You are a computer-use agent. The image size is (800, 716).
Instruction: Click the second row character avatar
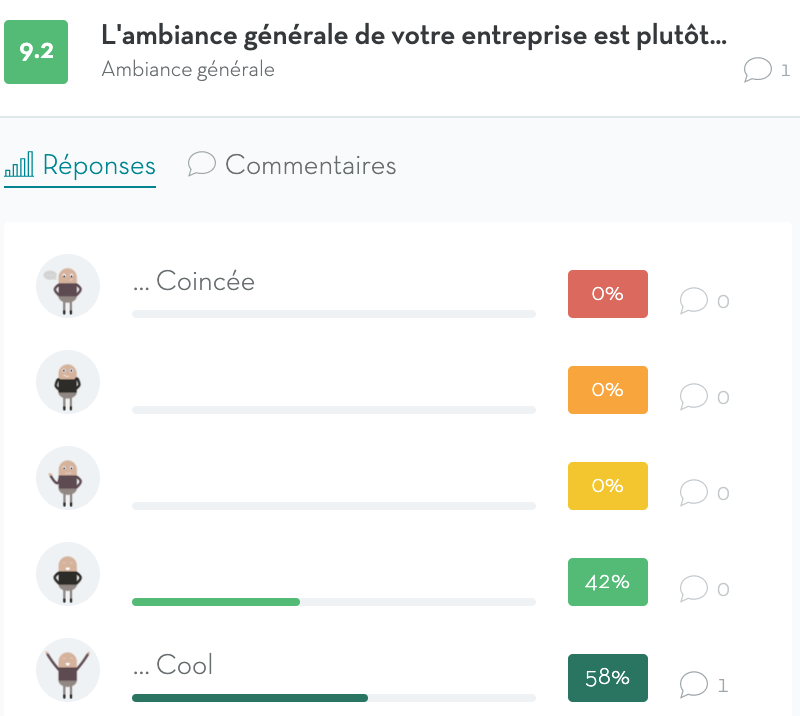pos(68,382)
